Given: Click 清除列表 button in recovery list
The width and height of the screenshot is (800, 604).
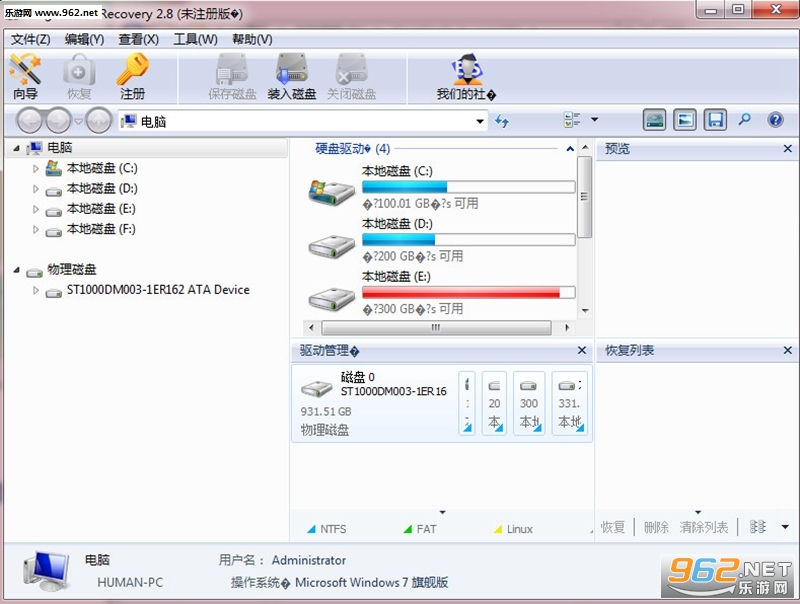Looking at the screenshot, I should (x=704, y=527).
